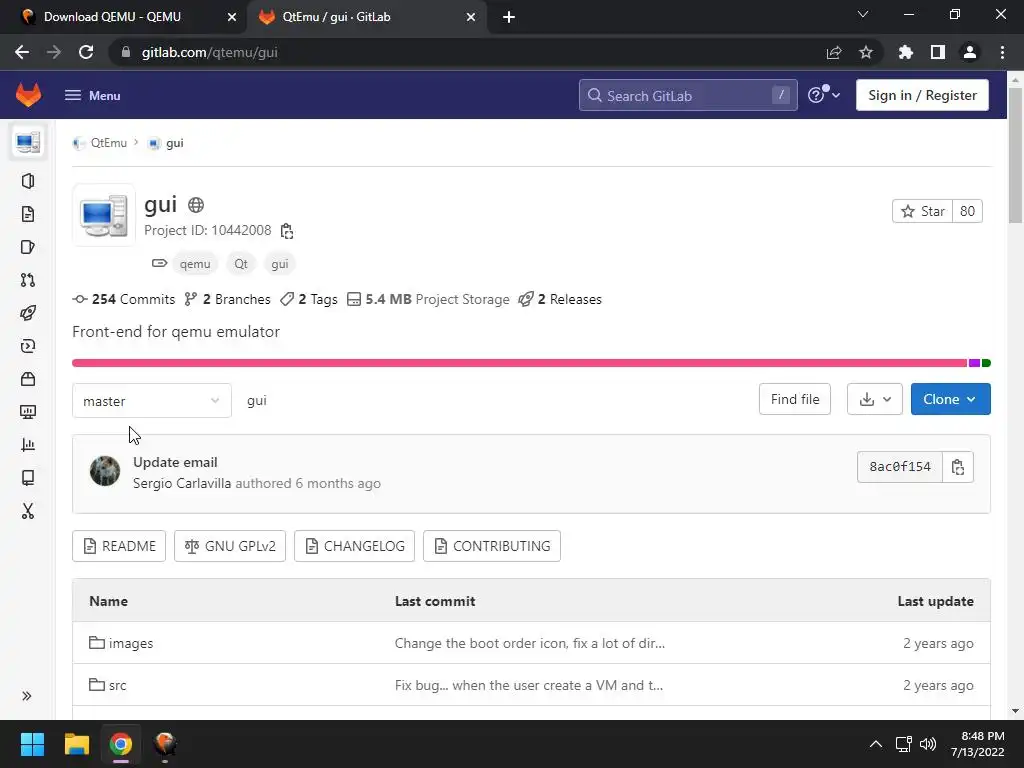Click the gui project avatar image

(104, 215)
